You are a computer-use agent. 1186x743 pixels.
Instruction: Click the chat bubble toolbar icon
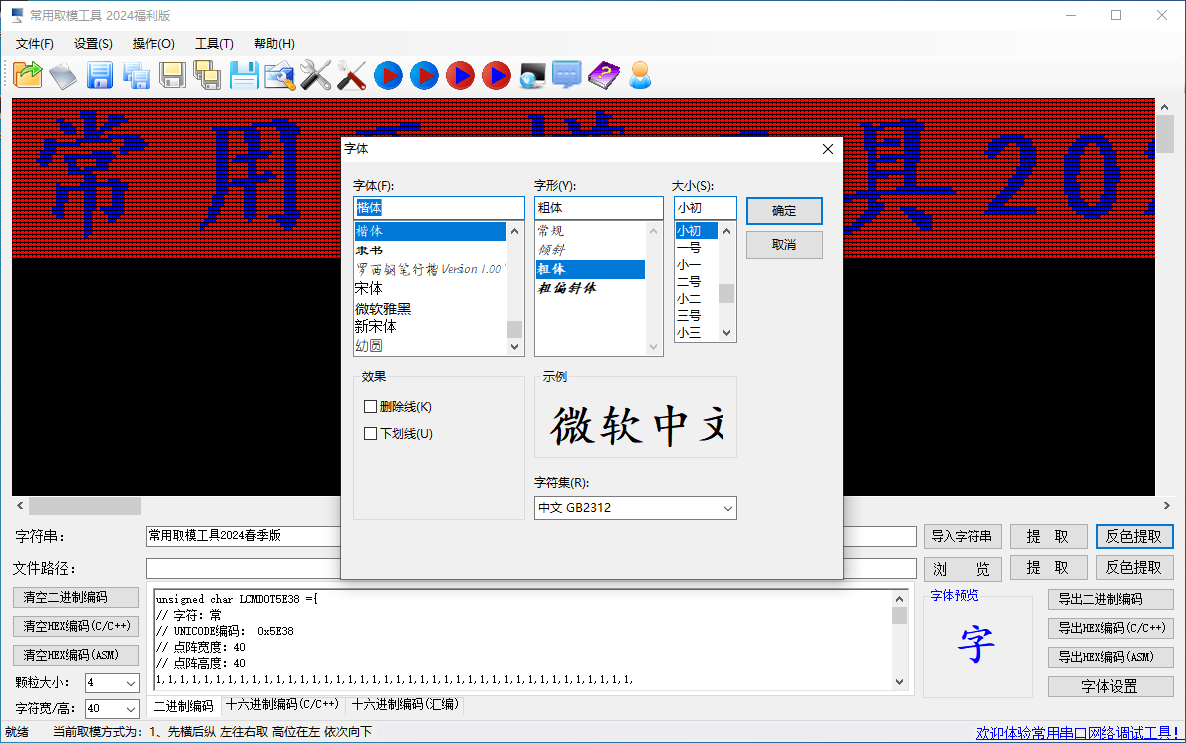567,75
